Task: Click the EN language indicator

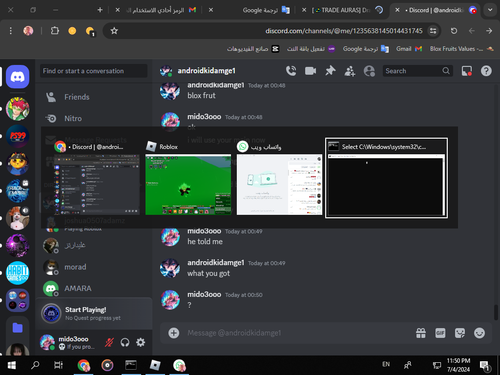Action: [386, 364]
